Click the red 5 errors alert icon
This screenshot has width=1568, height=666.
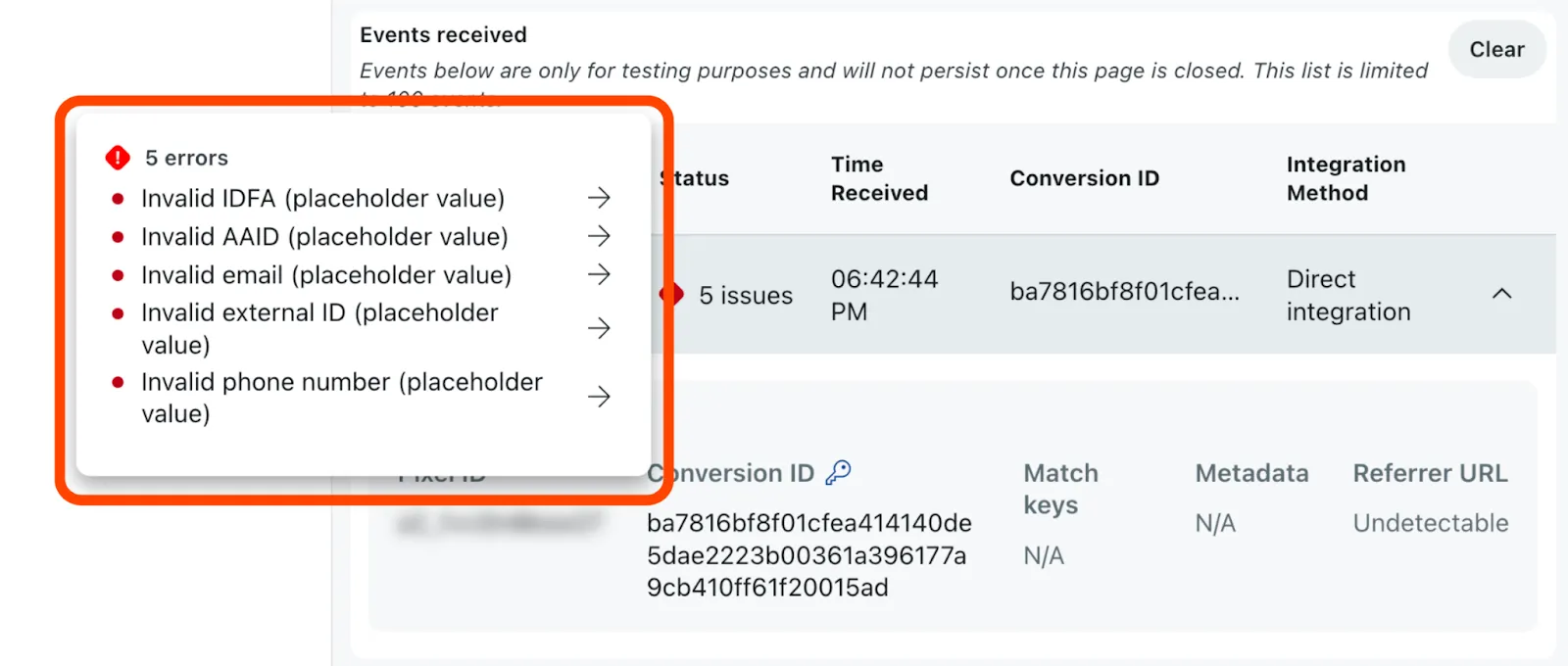(x=117, y=157)
